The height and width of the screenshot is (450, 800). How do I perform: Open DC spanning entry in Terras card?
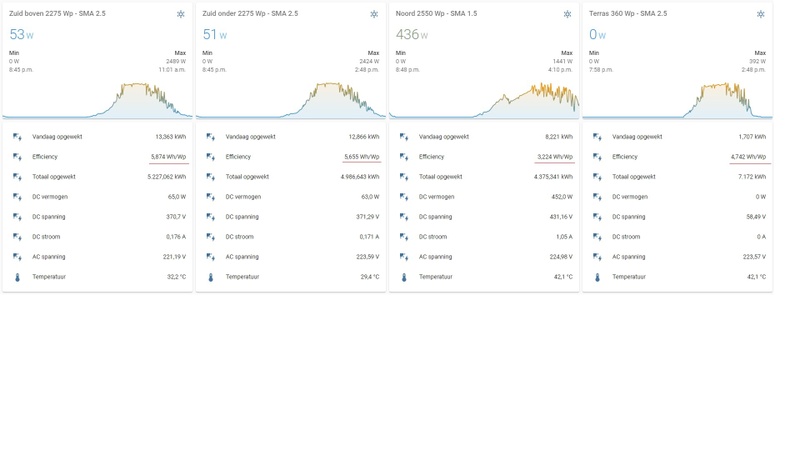click(678, 217)
